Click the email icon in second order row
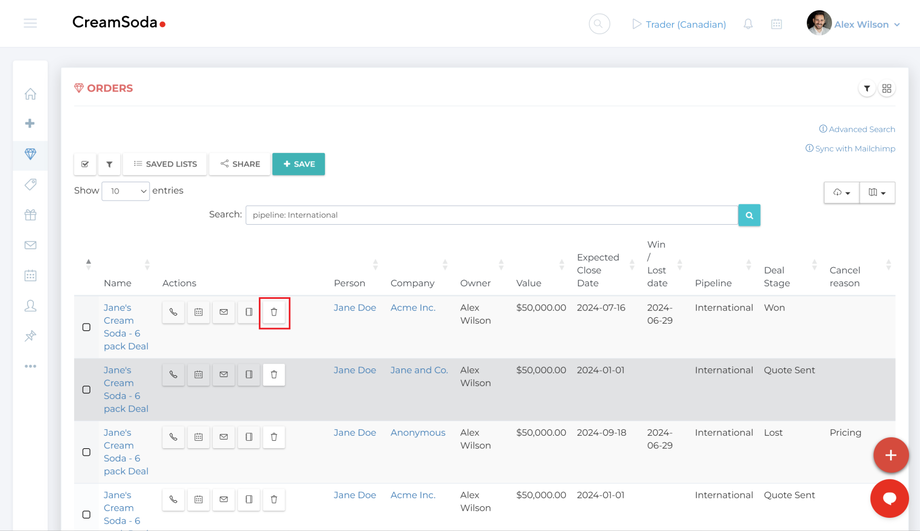This screenshot has height=531, width=920. 223,375
